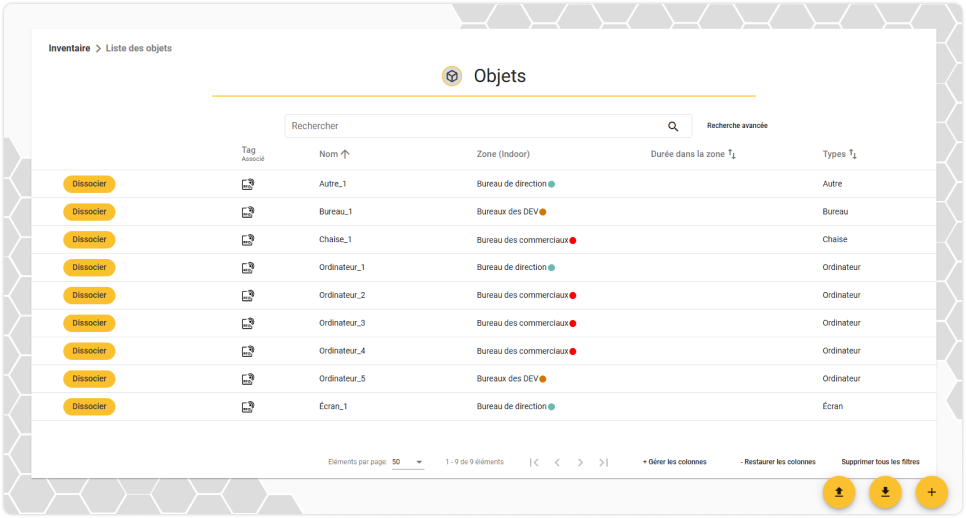966x518 pixels.
Task: Open Recherche avancée
Action: (737, 126)
